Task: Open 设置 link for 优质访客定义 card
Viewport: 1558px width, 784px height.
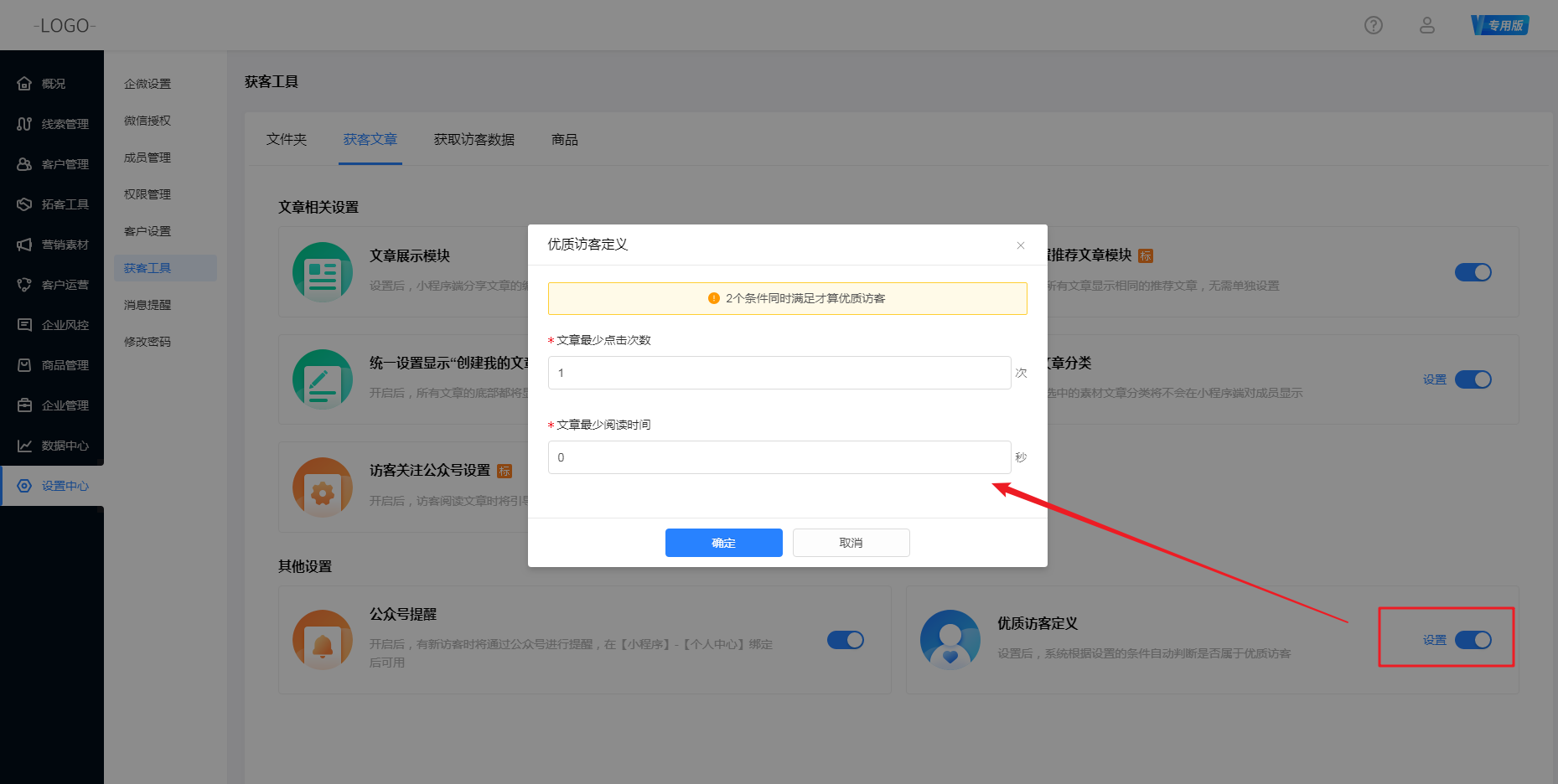Action: coord(1435,640)
